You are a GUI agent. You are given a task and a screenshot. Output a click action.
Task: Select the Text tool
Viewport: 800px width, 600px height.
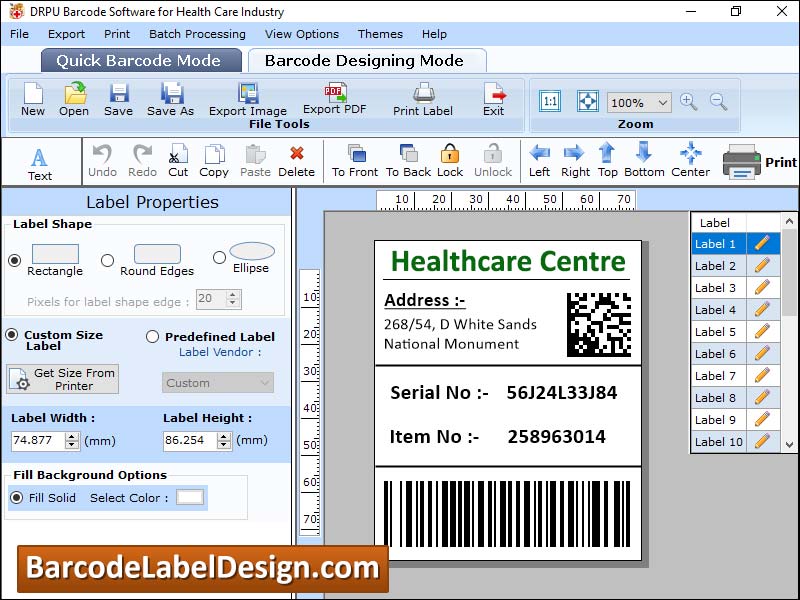[x=40, y=160]
